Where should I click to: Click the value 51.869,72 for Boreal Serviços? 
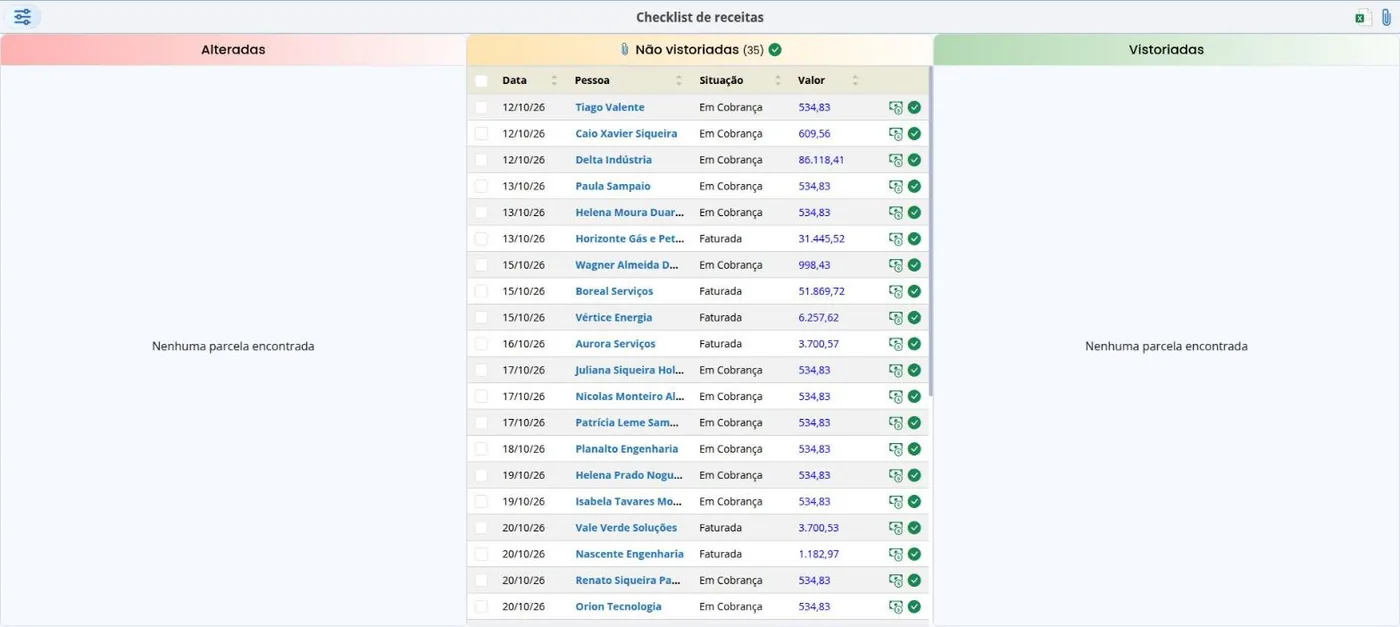point(821,291)
